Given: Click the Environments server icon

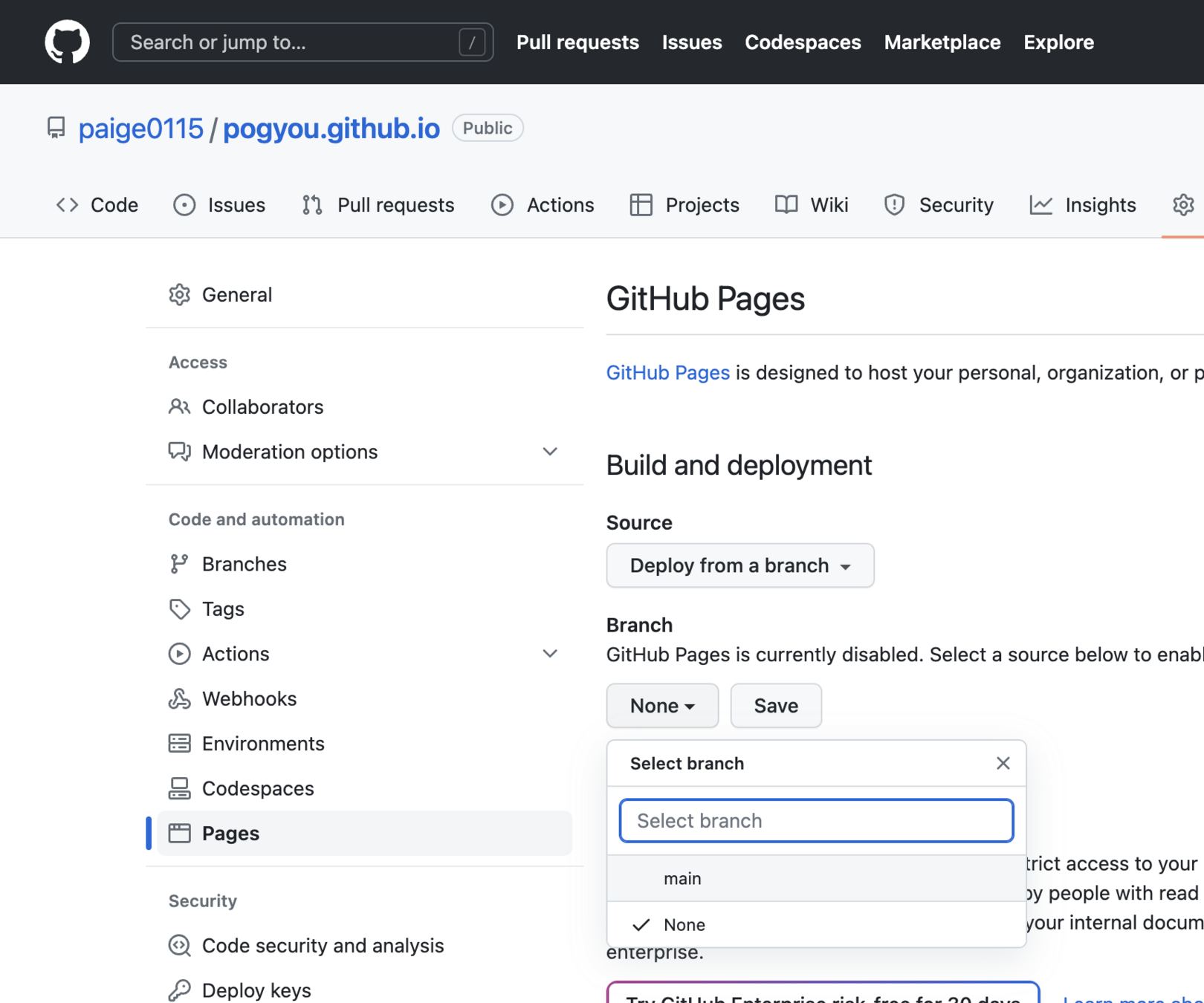Looking at the screenshot, I should coord(179,744).
